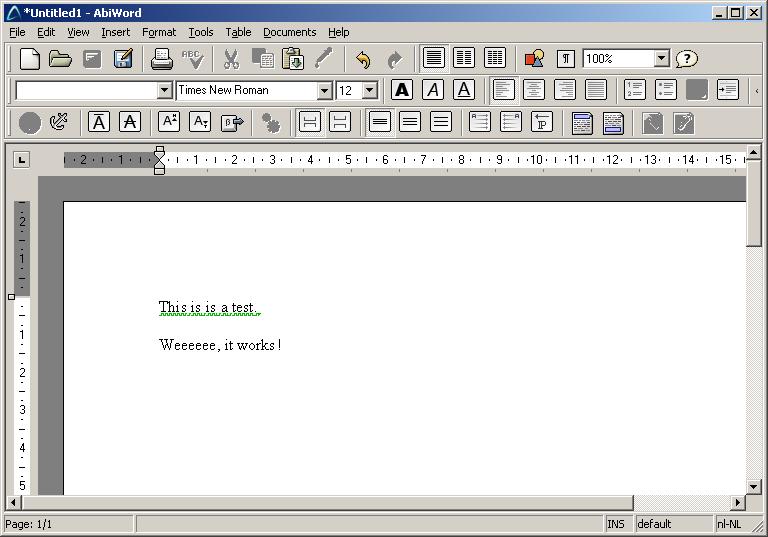Click the New document icon
Image resolution: width=768 pixels, height=537 pixels.
(30, 59)
